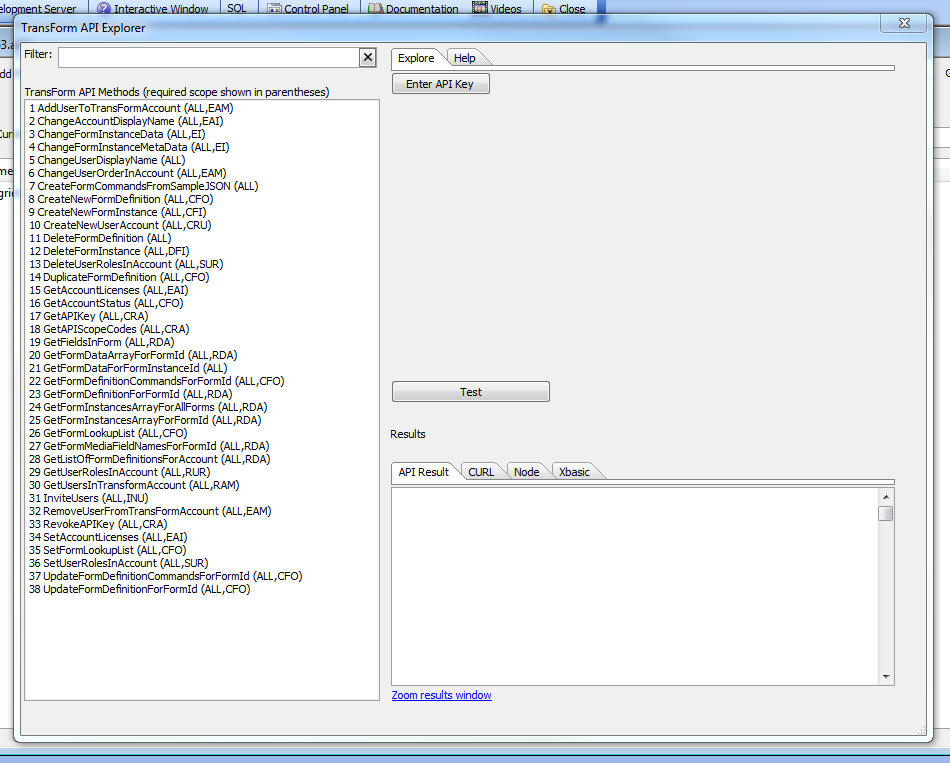Viewport: 950px width, 763px height.
Task: Select the Xbasic tab
Action: click(x=574, y=472)
